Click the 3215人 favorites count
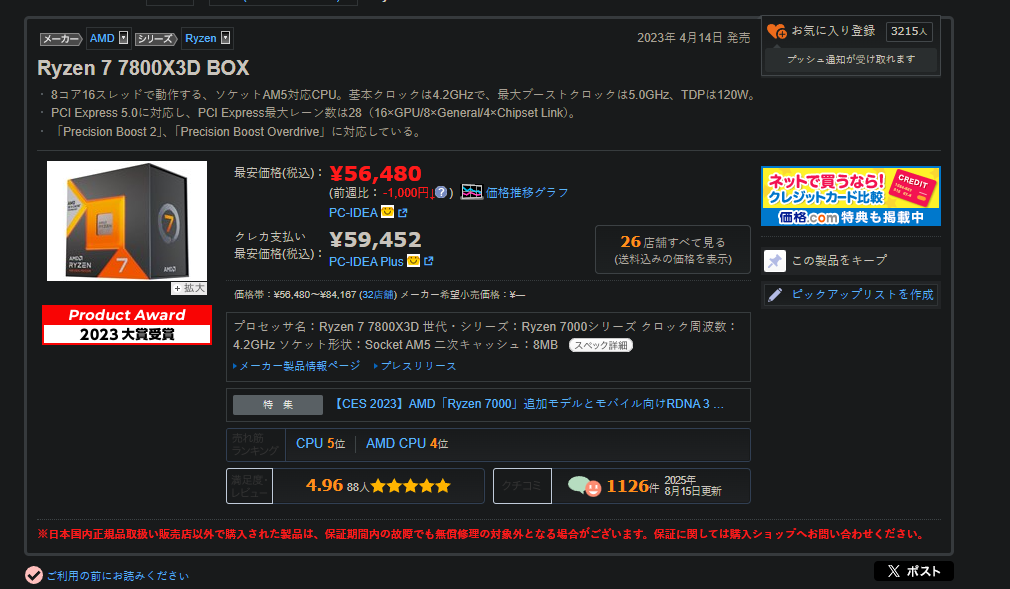Viewport: 1010px width, 589px height. (x=909, y=31)
